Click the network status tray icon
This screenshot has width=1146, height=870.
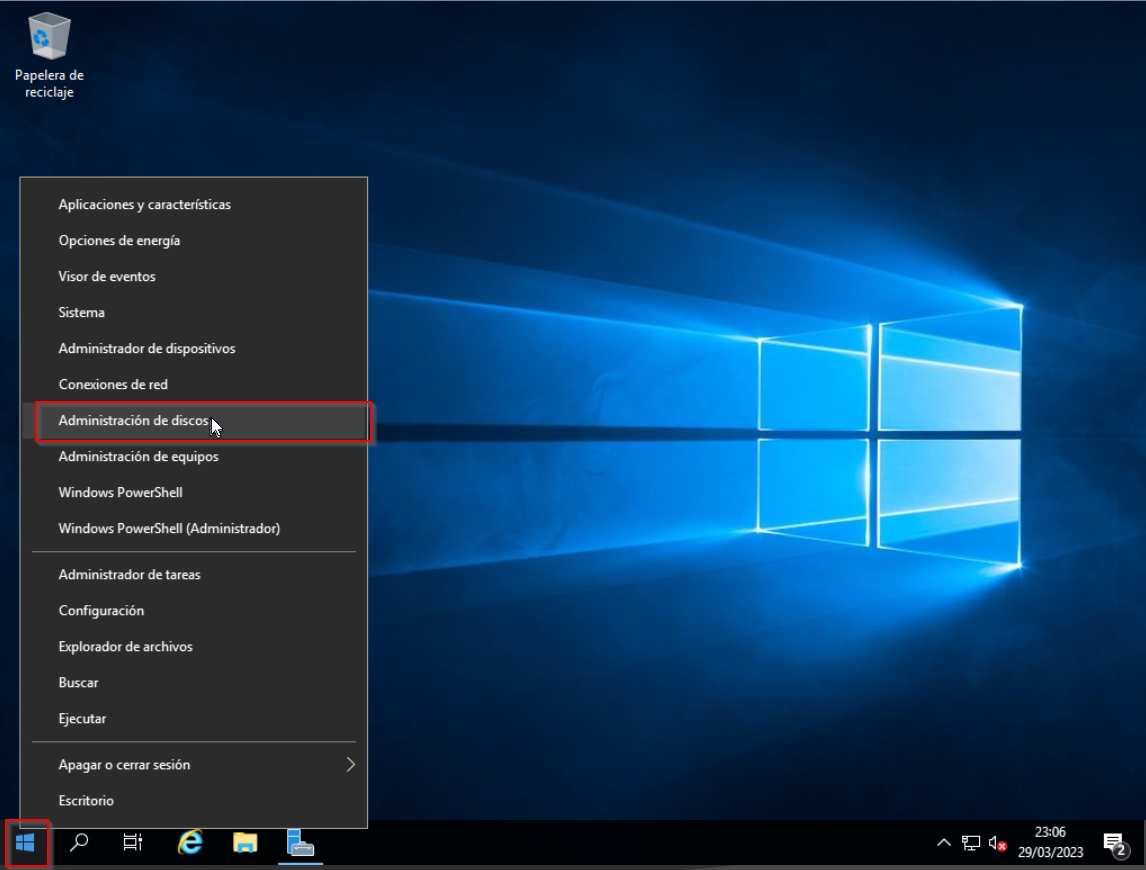click(x=971, y=843)
